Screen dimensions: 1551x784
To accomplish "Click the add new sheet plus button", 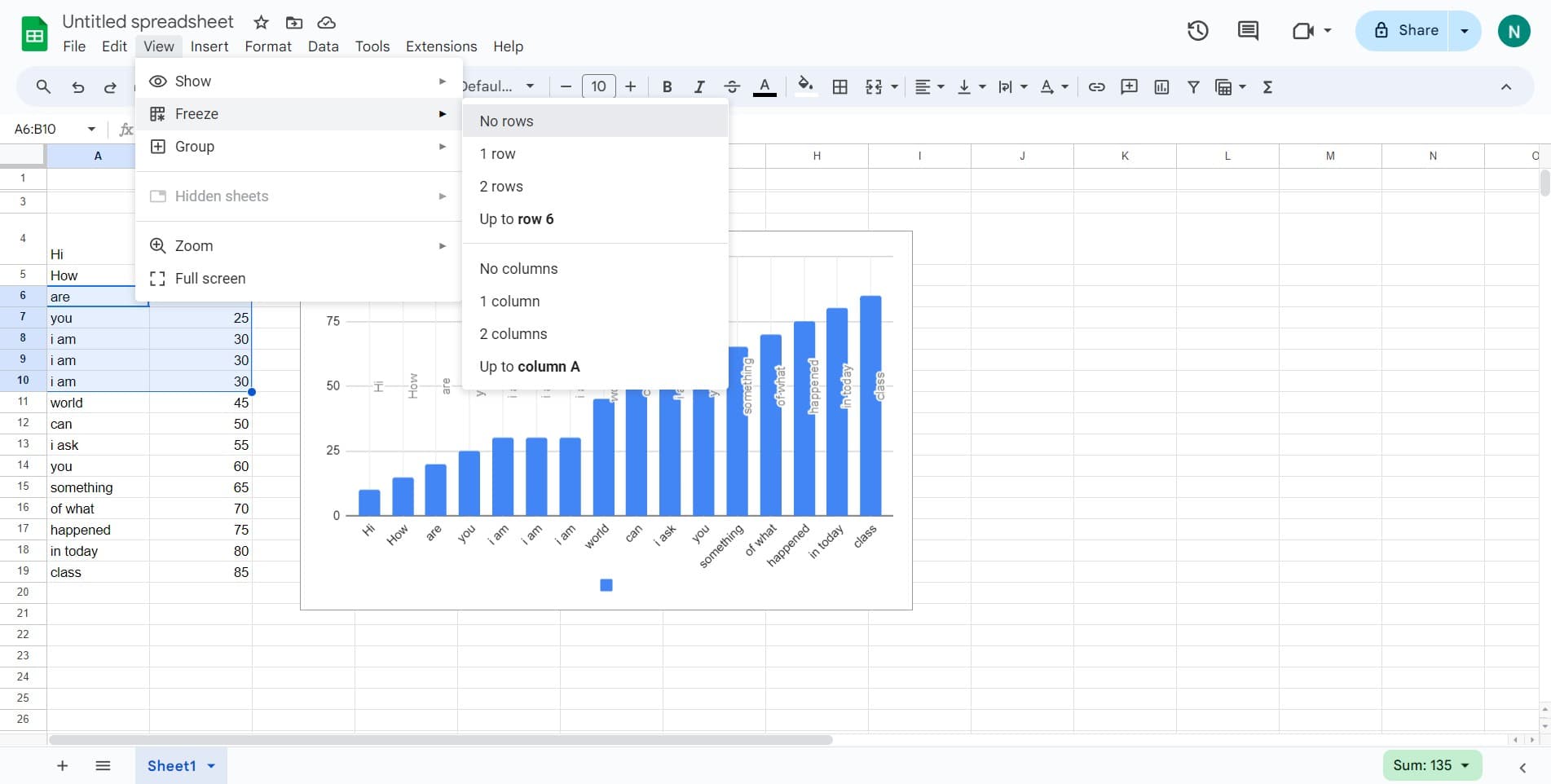I will coord(62,765).
